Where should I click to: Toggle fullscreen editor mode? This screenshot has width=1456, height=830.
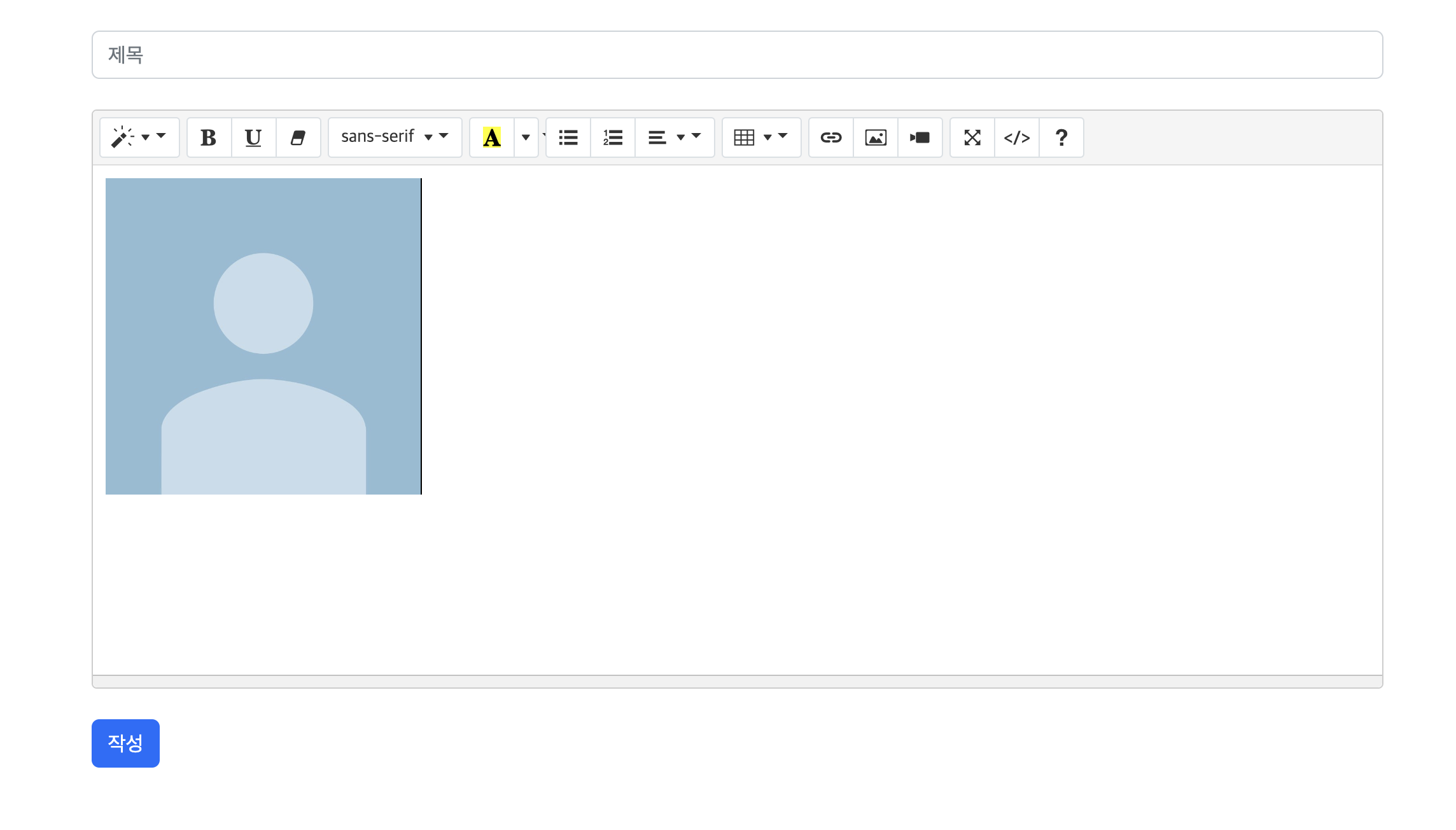point(972,137)
